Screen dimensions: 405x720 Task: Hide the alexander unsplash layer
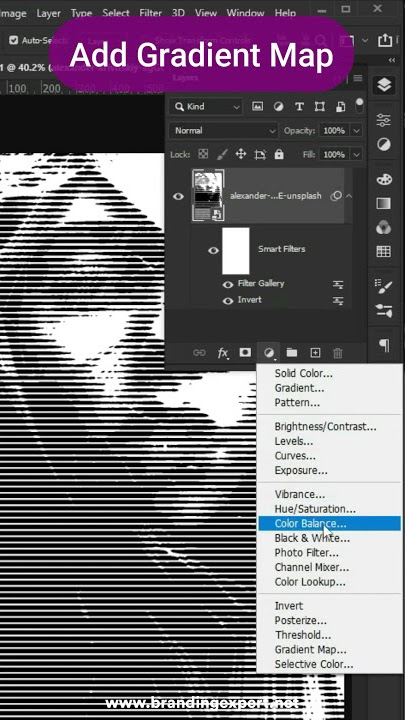(x=178, y=197)
